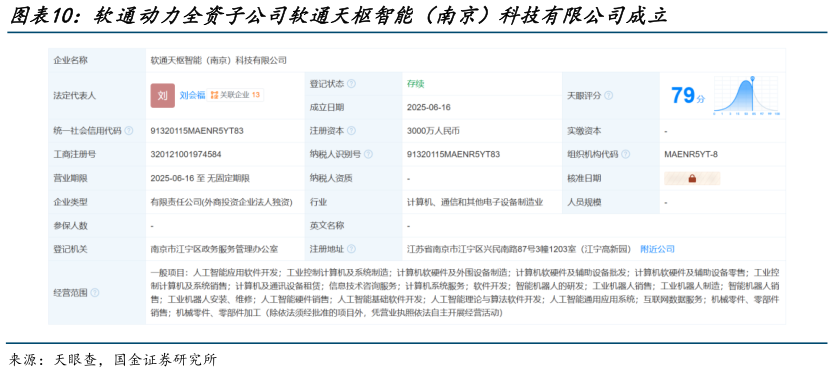Open the help icon next to 纳税人识别号
Viewport: 833px width, 373px height.
pos(368,155)
